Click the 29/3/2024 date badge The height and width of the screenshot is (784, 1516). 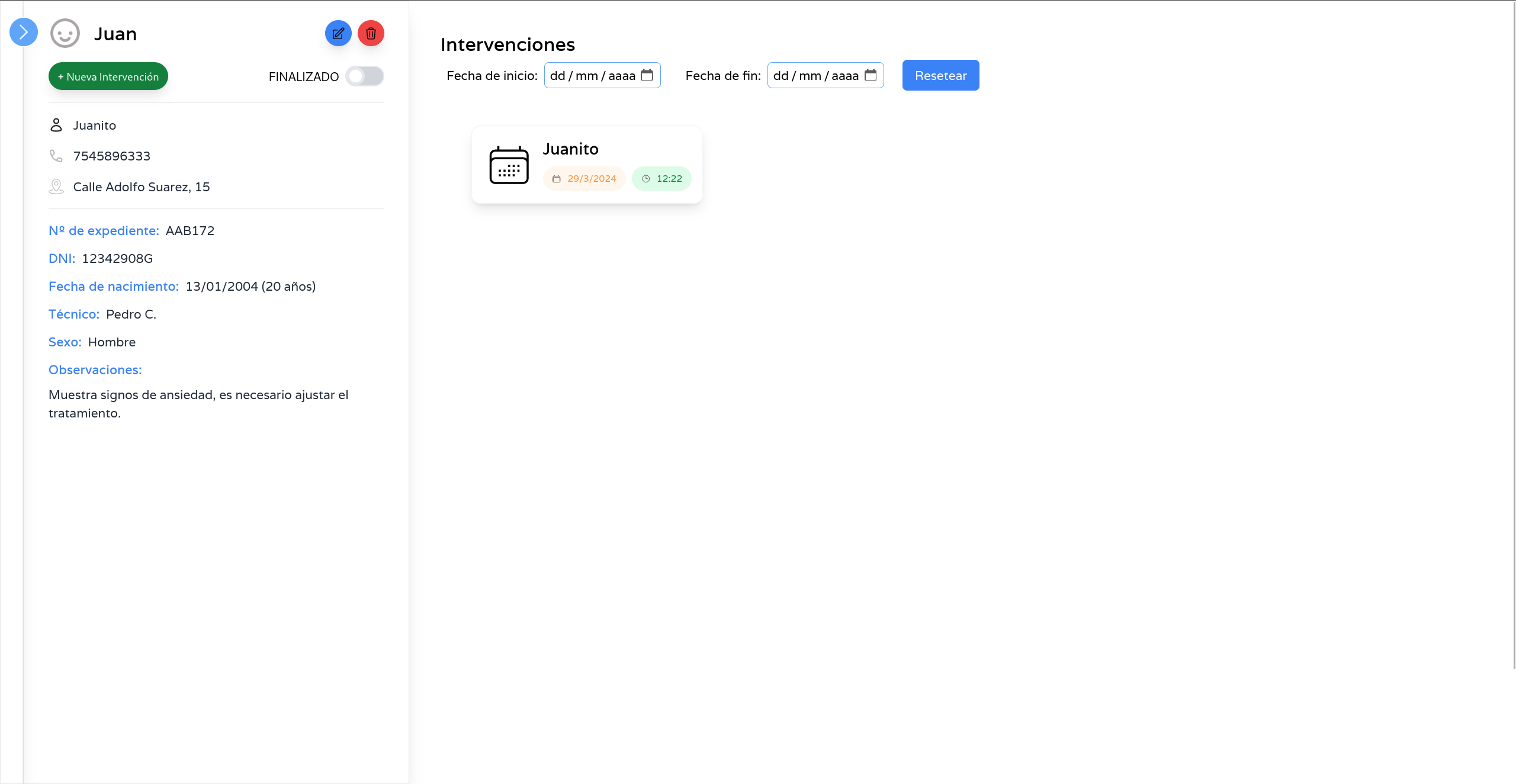coord(584,178)
